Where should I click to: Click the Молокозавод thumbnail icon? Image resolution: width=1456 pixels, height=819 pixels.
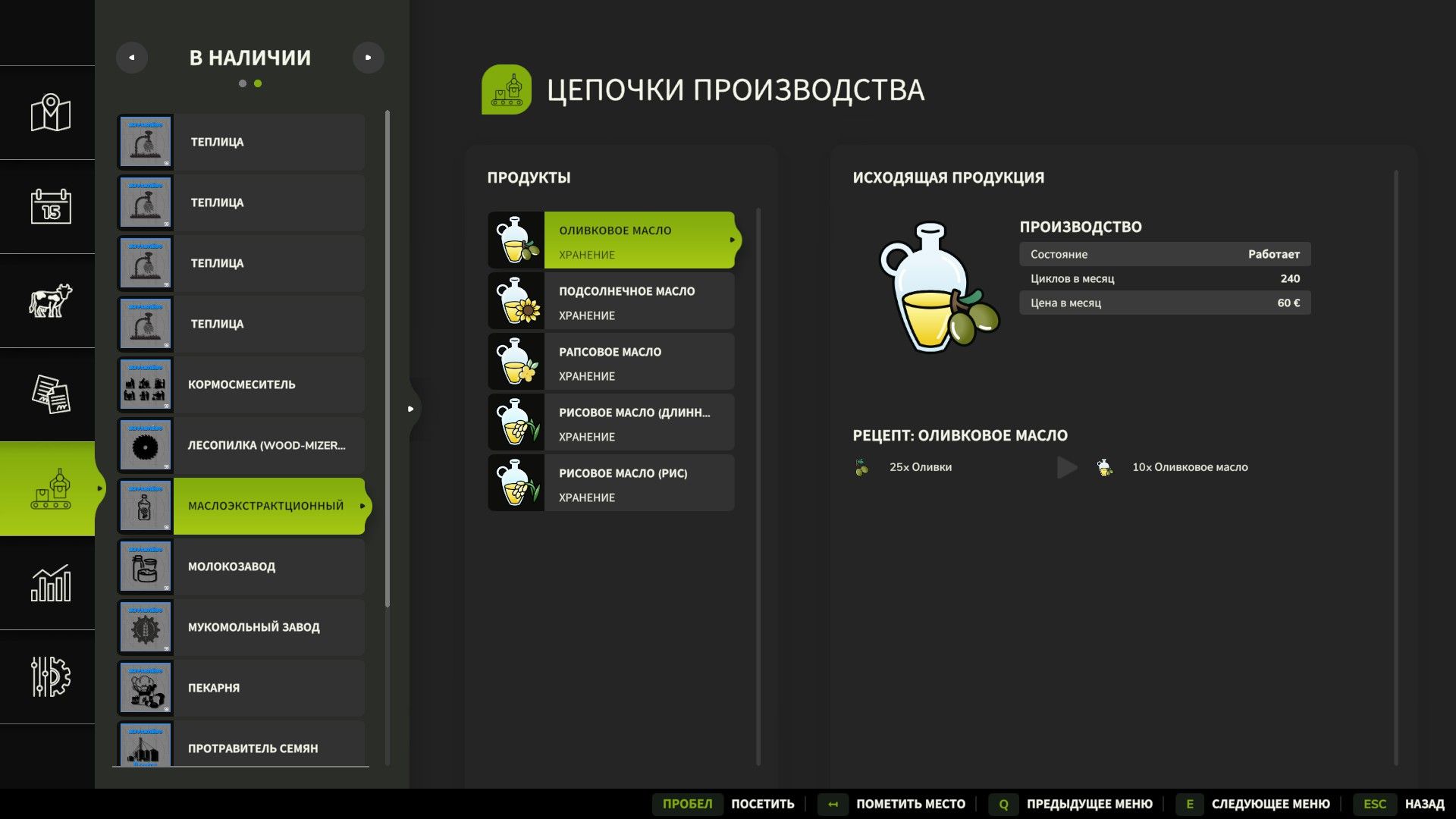[x=145, y=566]
